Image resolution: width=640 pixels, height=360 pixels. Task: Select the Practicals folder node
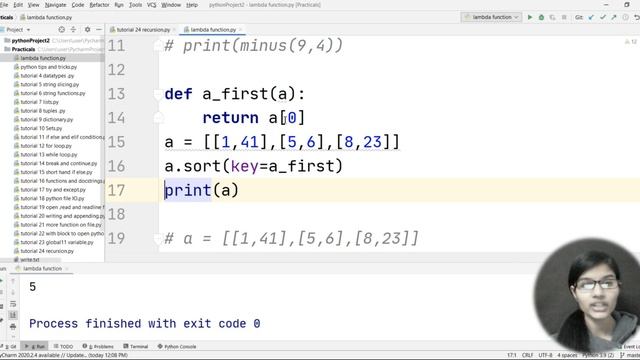(x=23, y=49)
